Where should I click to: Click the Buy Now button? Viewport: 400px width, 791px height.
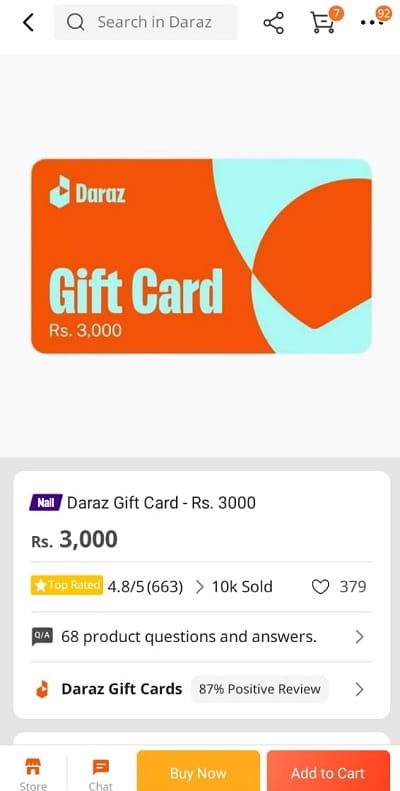coord(198,773)
